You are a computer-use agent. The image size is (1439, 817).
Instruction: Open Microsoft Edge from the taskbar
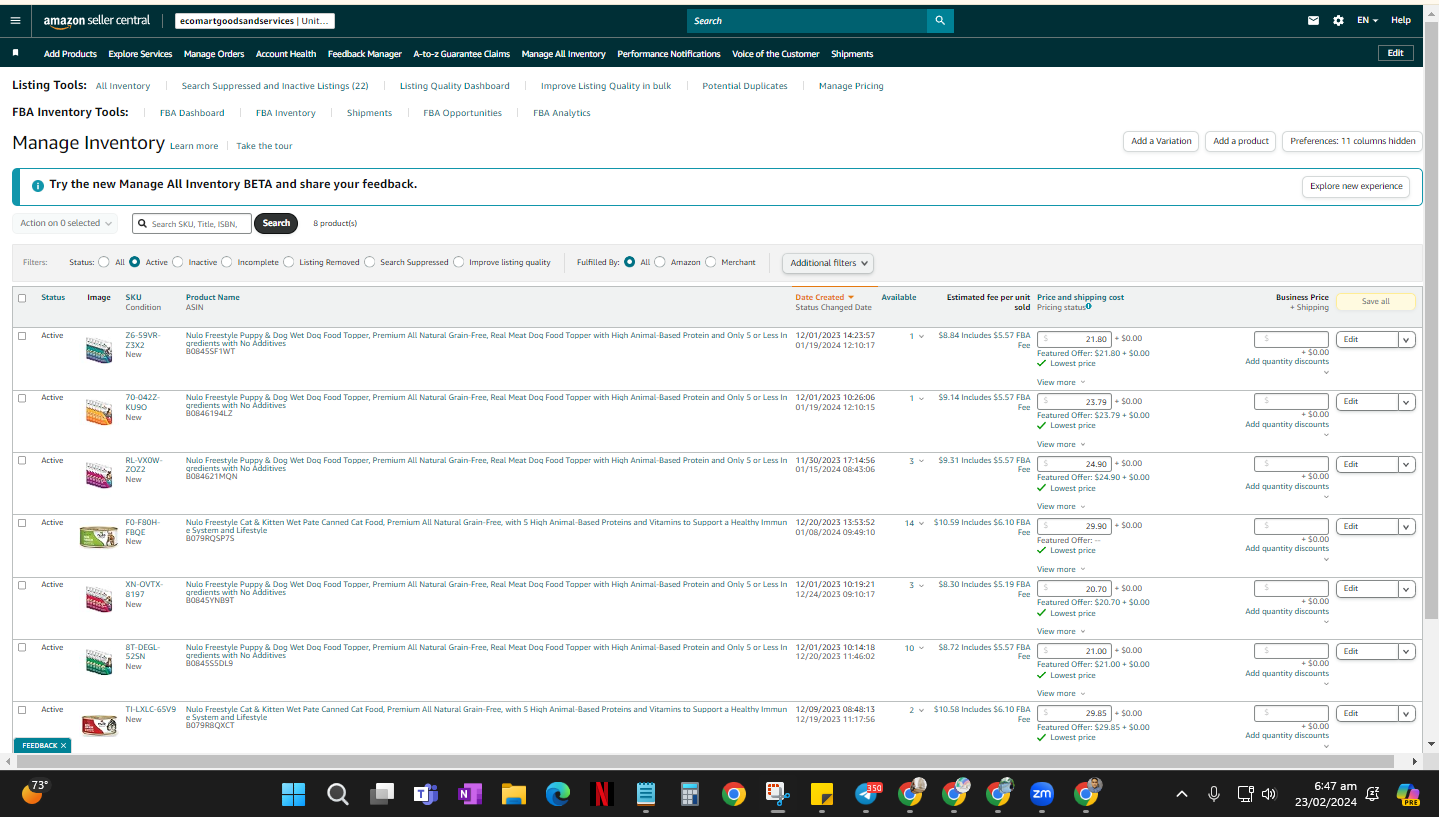[557, 795]
